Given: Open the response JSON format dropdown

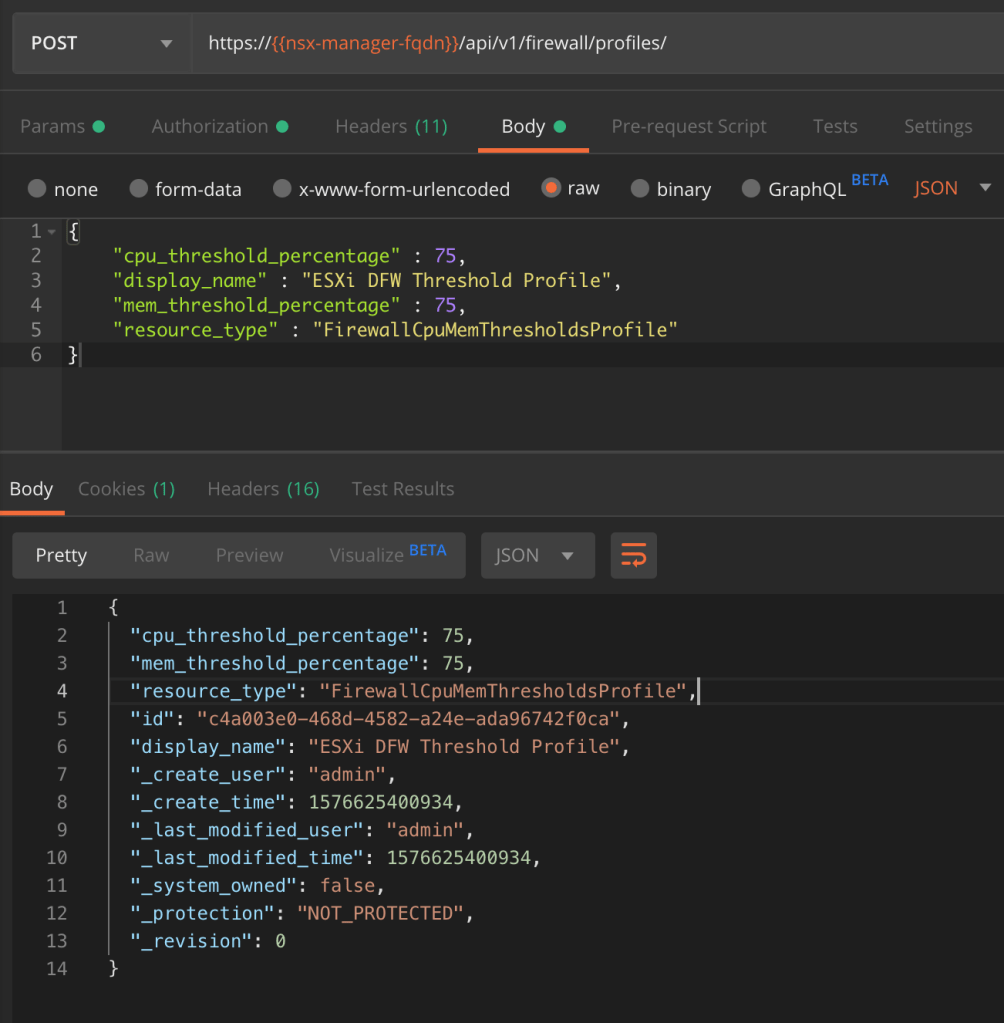Looking at the screenshot, I should pos(537,555).
